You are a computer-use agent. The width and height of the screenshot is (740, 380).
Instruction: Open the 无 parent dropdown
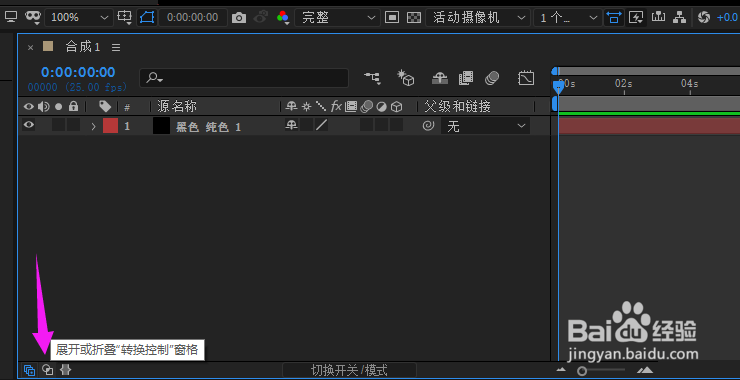click(485, 126)
